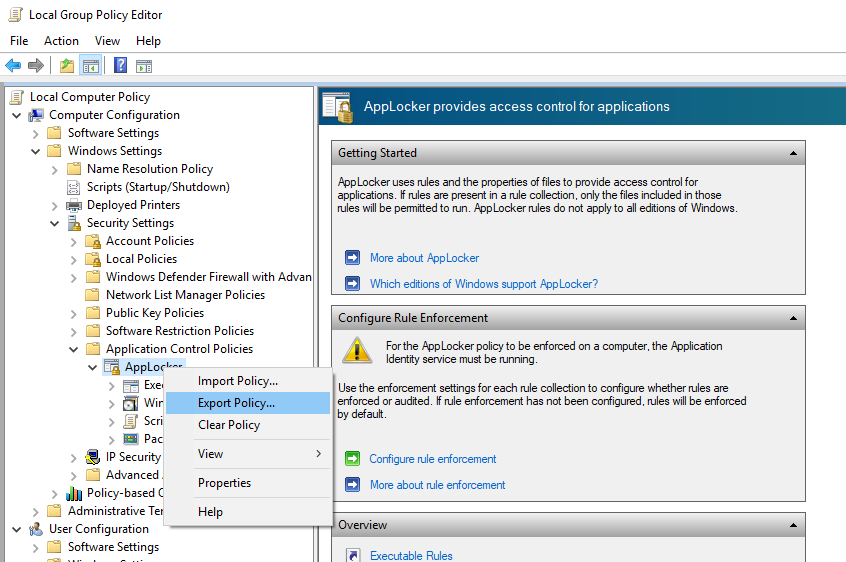Viewport: 846px width, 562px height.
Task: Open the View menu in menu bar
Action: 107,41
